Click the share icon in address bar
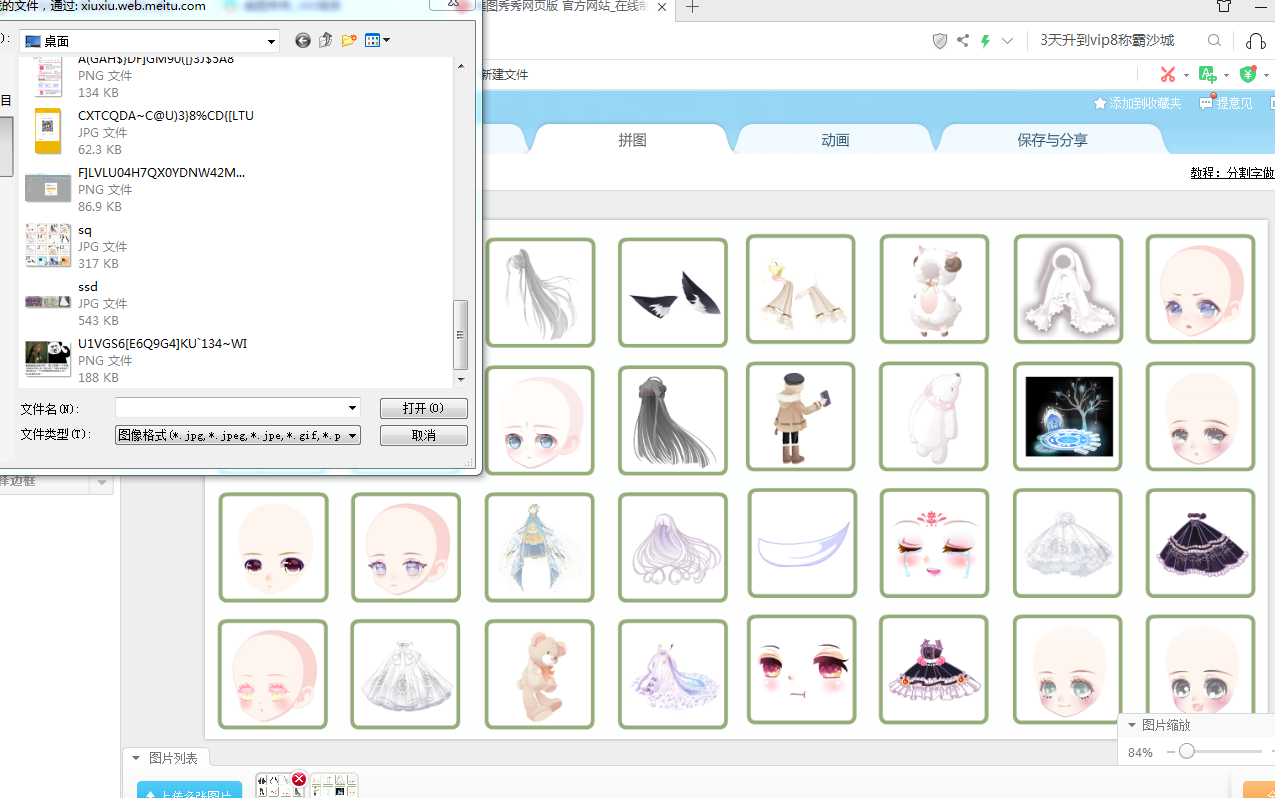The image size is (1275, 798). 962,41
